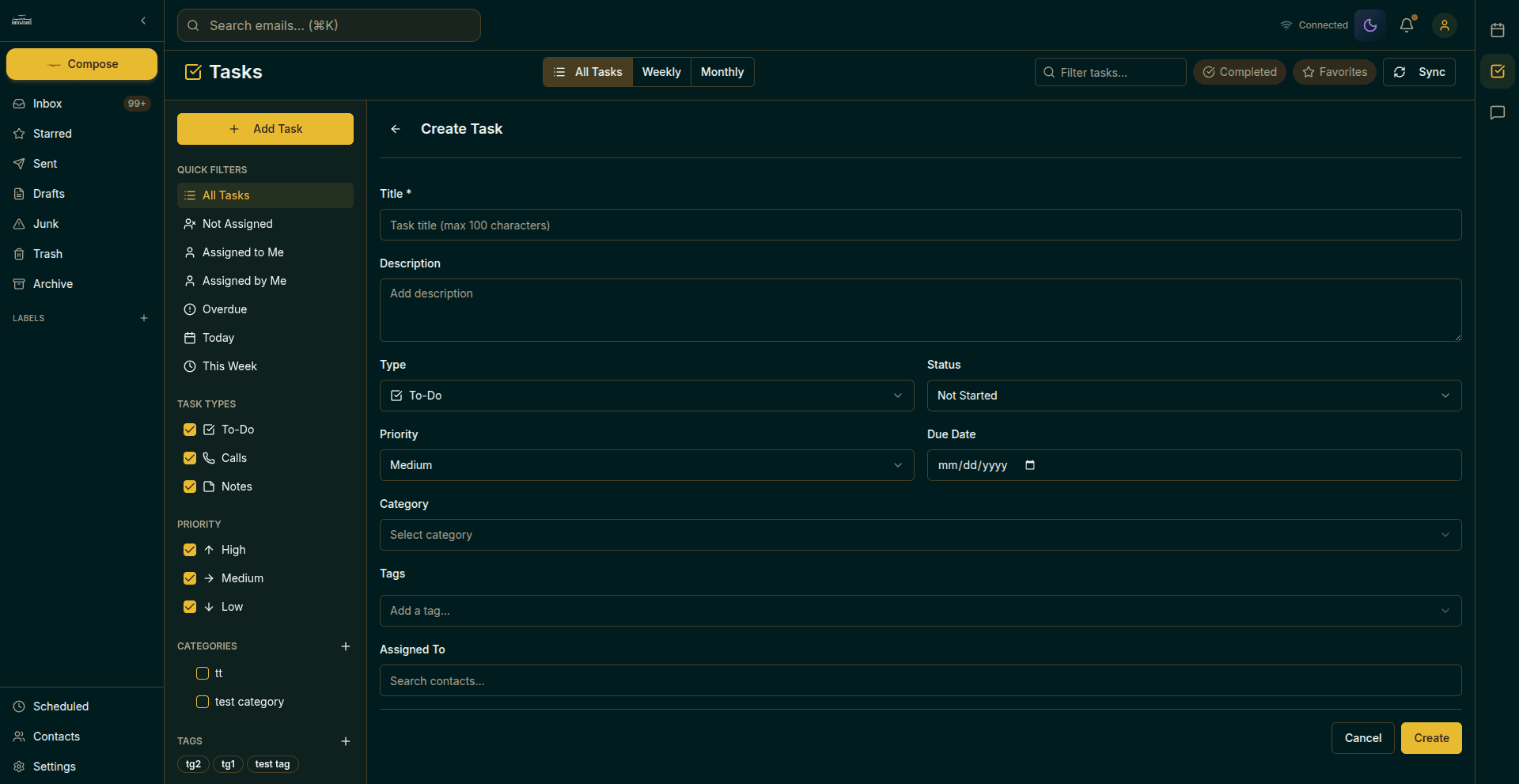Viewport: 1519px width, 784px height.
Task: Open the Select category dropdown
Action: 919,535
